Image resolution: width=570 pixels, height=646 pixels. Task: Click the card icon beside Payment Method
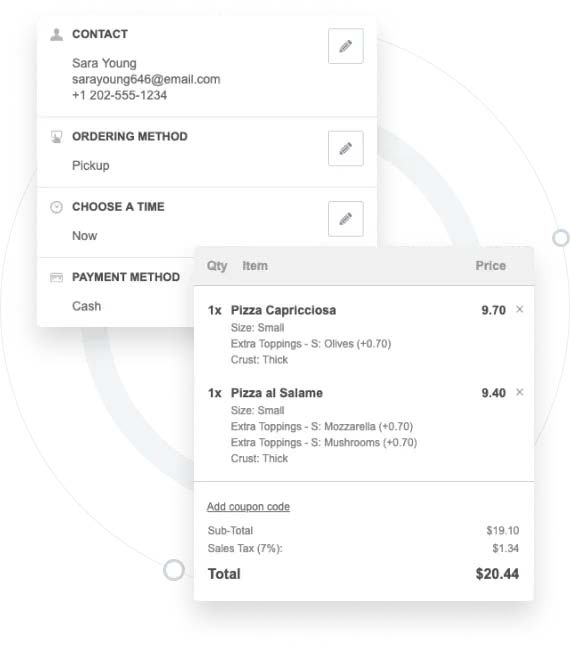(56, 277)
